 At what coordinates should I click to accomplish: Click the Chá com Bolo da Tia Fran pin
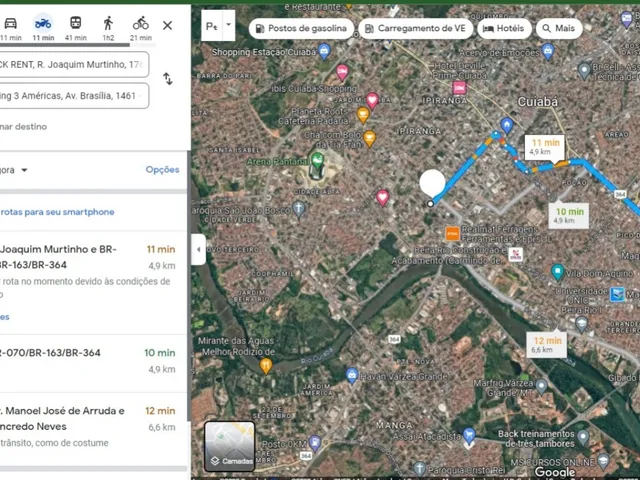[x=369, y=138]
